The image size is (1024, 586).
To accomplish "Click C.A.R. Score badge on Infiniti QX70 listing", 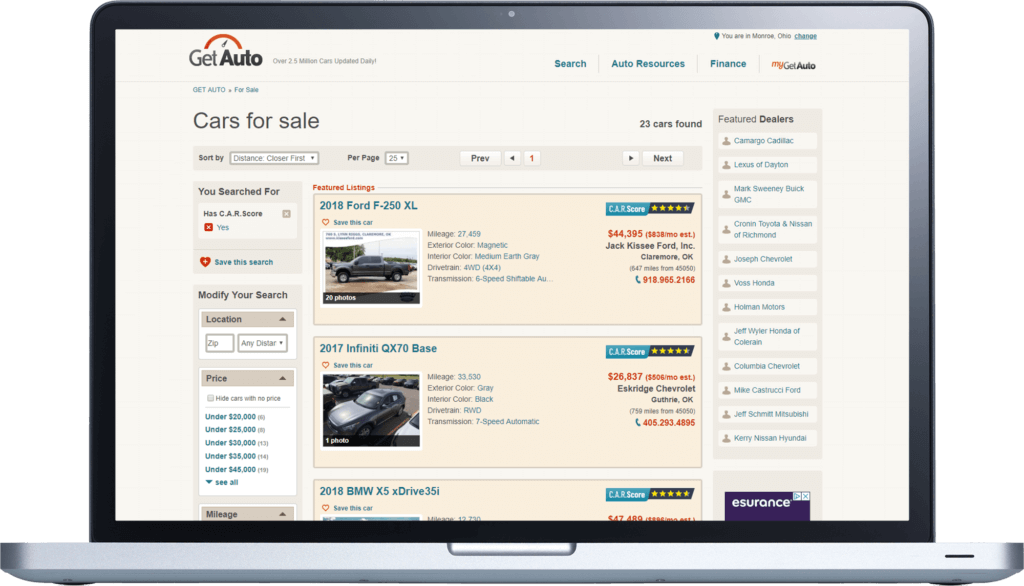I will tap(649, 351).
